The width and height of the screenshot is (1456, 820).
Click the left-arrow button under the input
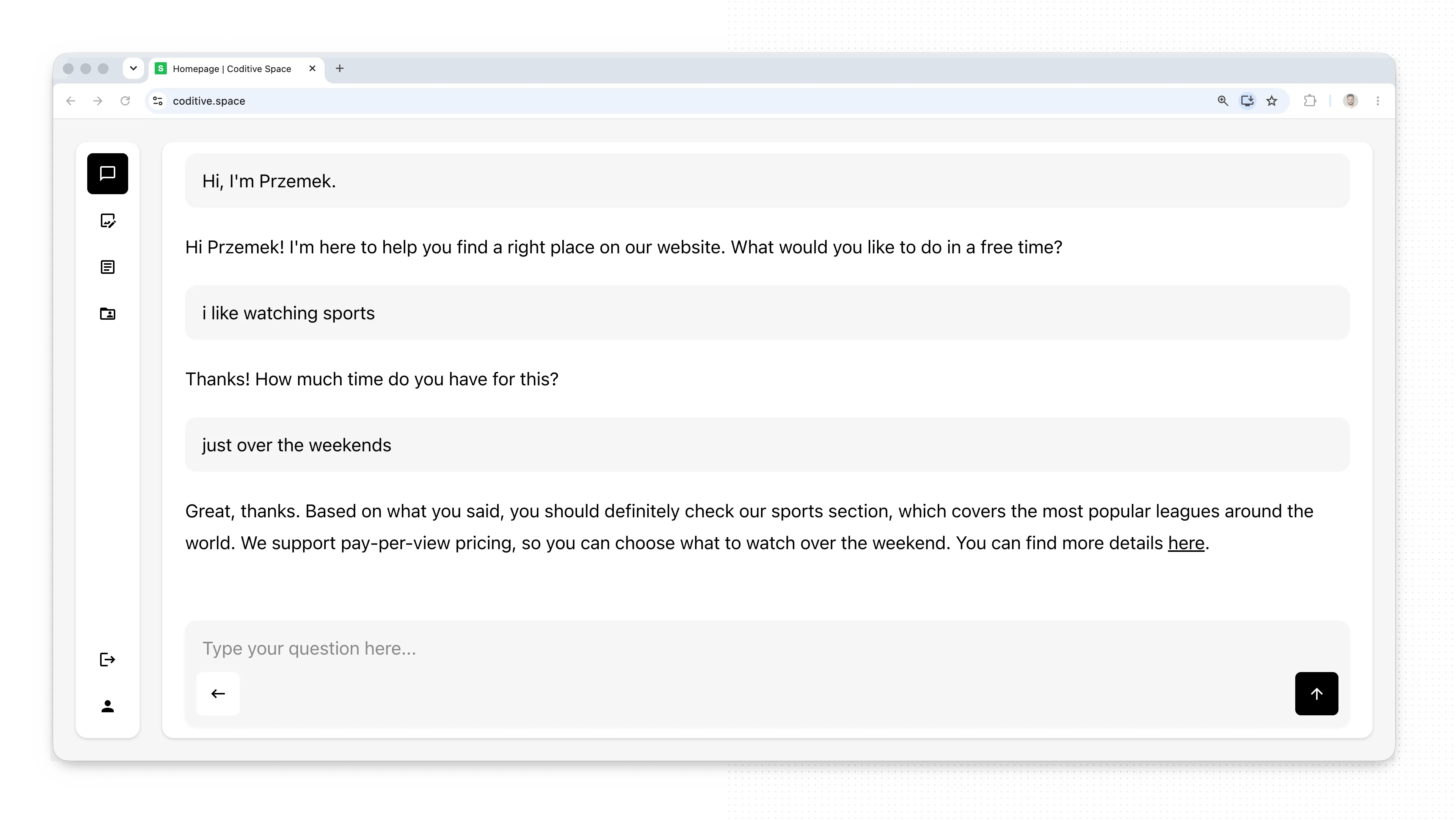click(x=218, y=694)
